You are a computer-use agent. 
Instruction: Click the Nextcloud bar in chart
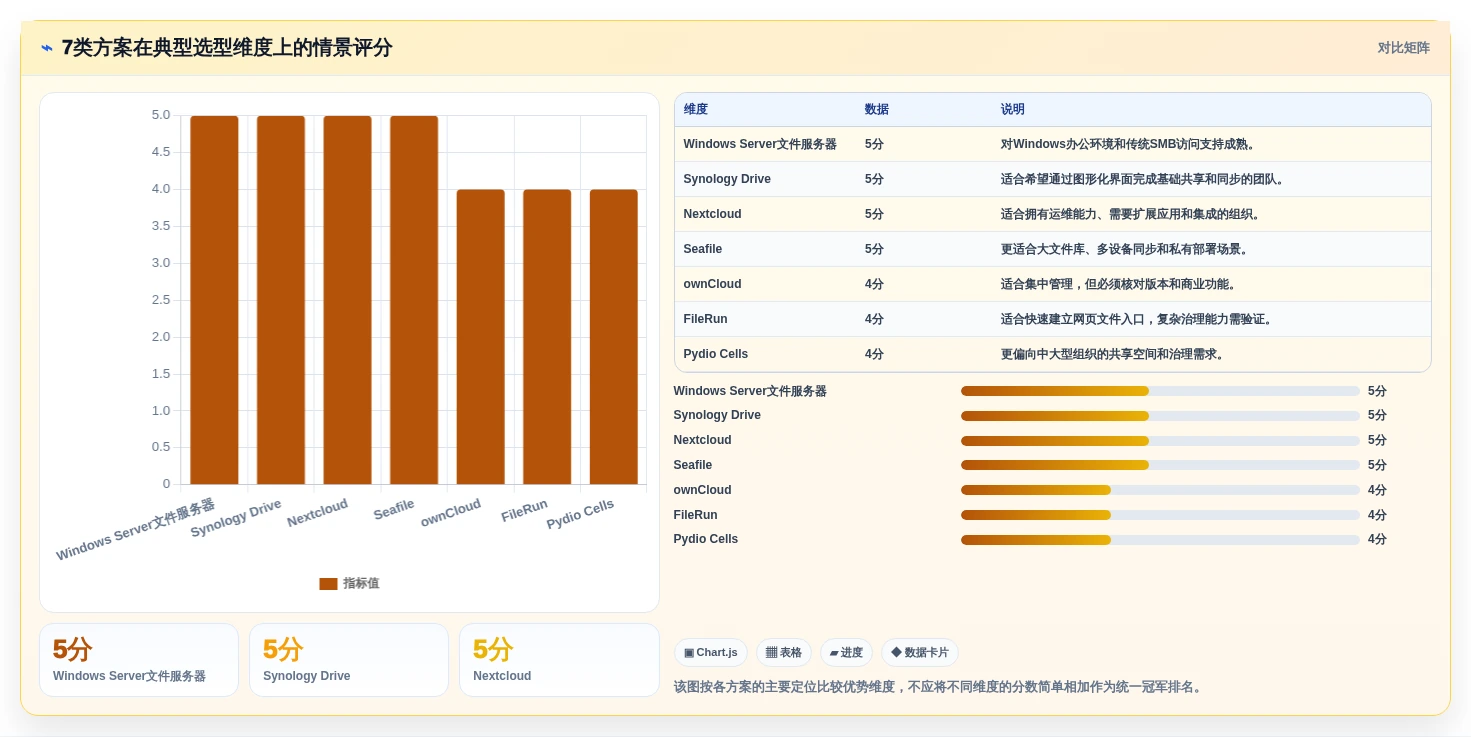pyautogui.click(x=347, y=300)
